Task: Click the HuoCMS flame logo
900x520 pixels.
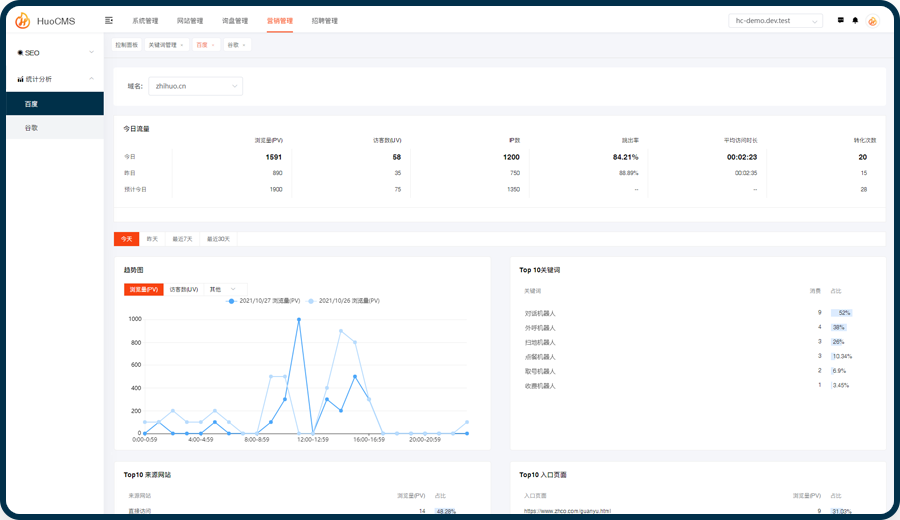Action: [22, 21]
